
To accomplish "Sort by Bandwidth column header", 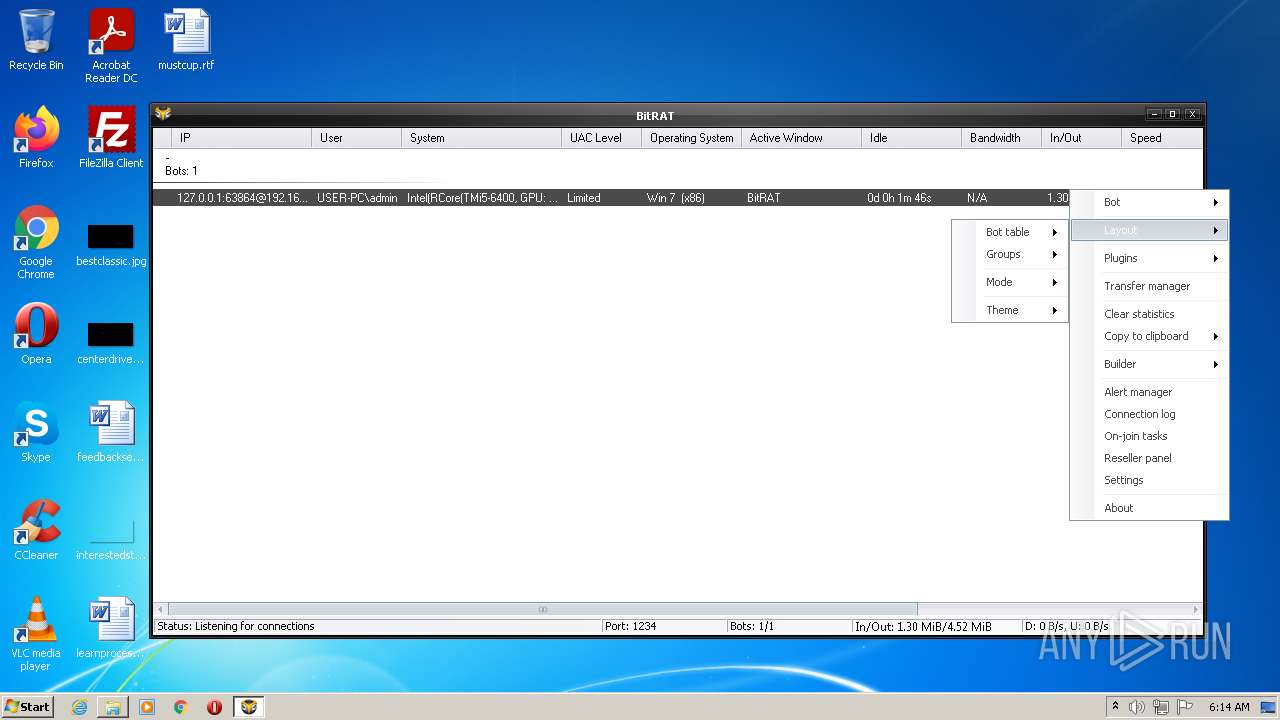I will [1001, 138].
